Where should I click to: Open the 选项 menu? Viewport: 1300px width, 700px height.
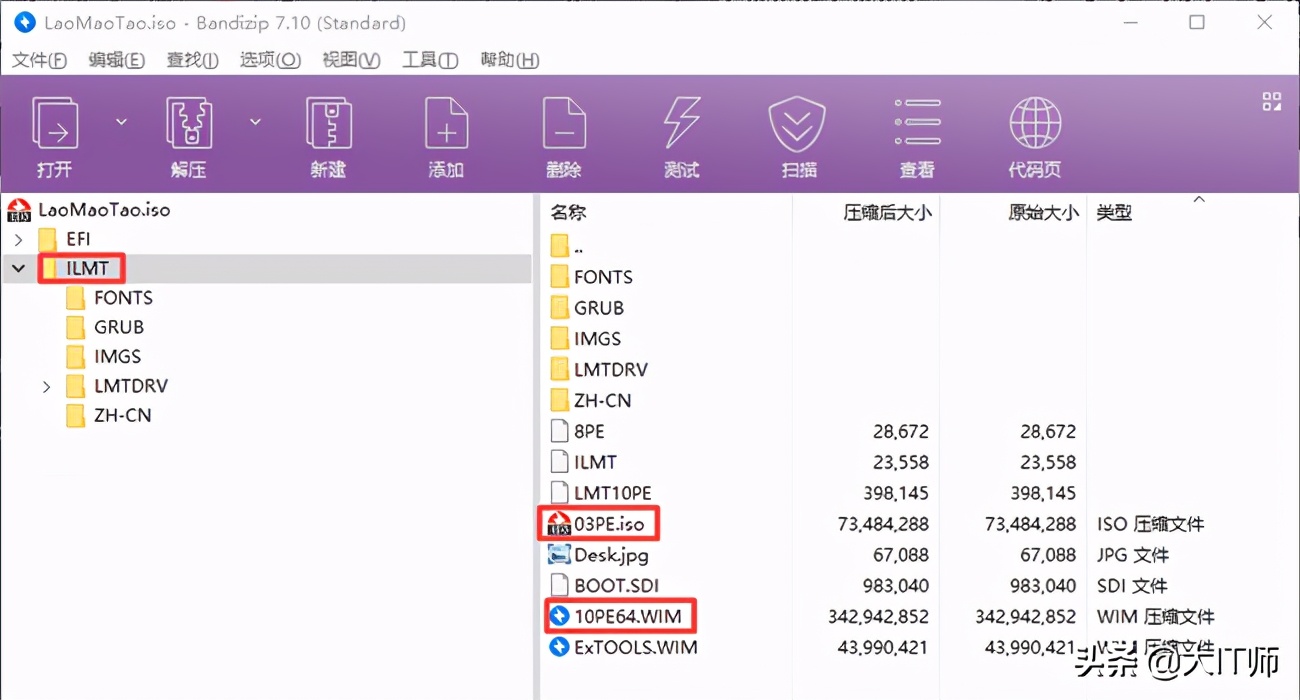click(x=268, y=60)
